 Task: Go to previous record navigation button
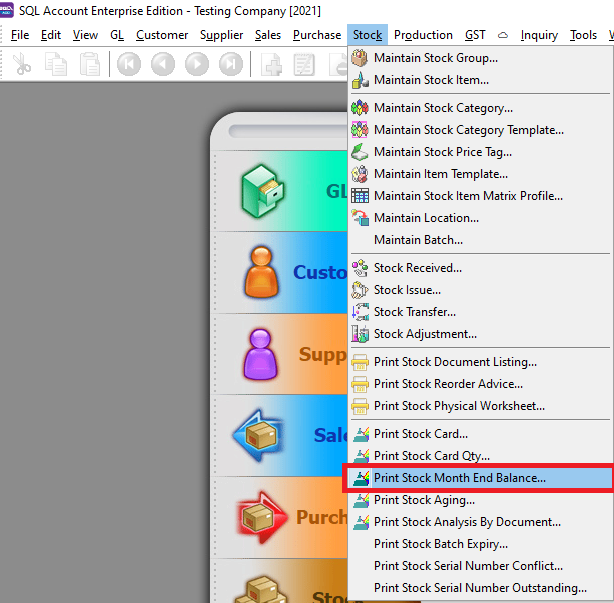(163, 65)
